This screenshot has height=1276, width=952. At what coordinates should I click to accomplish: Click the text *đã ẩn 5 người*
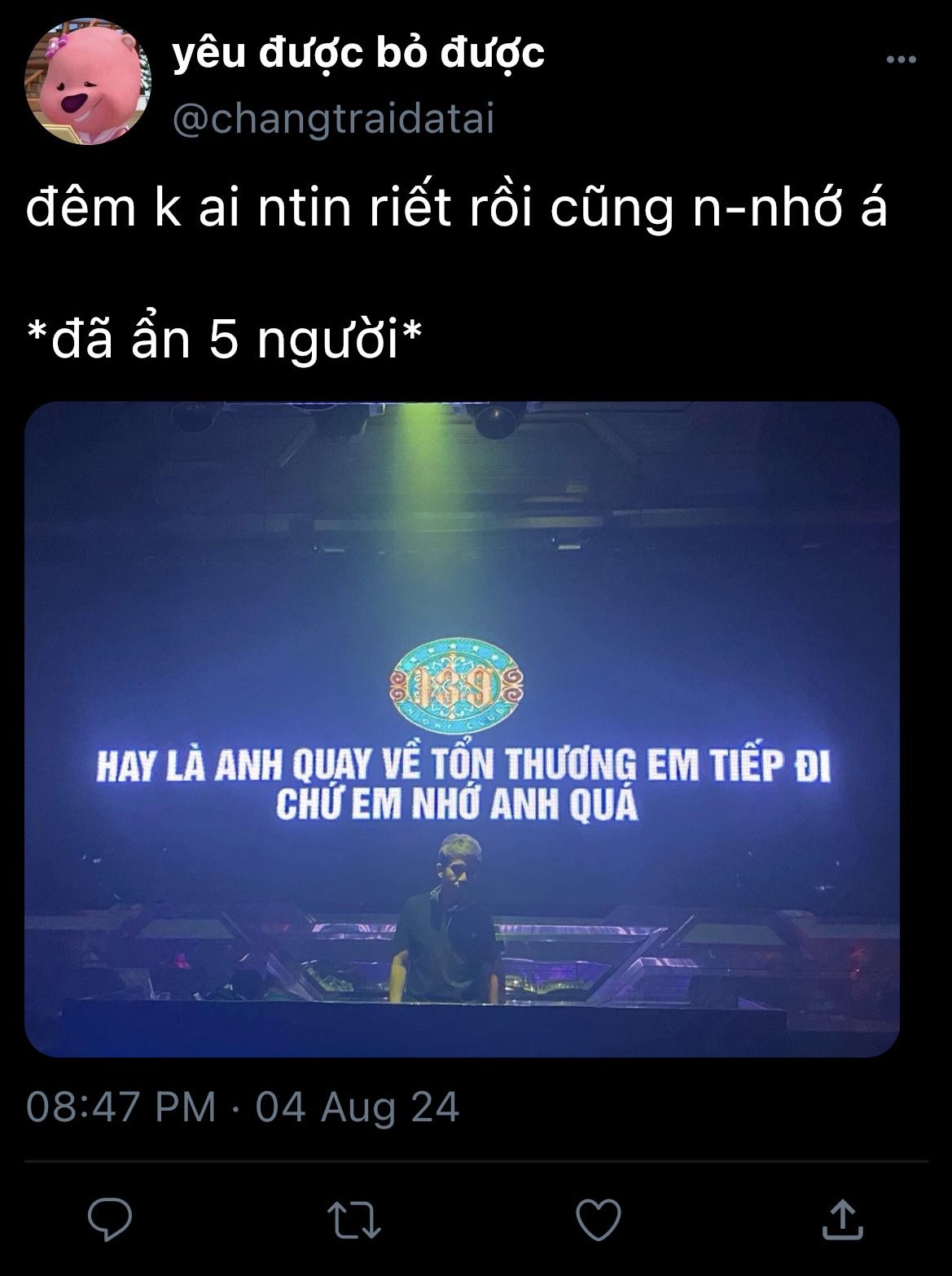[224, 340]
